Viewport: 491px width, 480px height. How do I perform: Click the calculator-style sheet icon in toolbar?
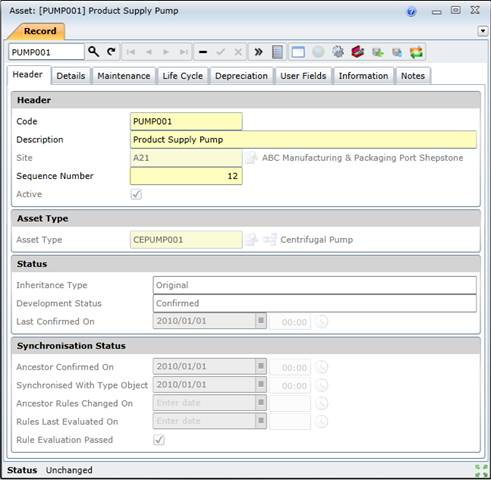(277, 52)
